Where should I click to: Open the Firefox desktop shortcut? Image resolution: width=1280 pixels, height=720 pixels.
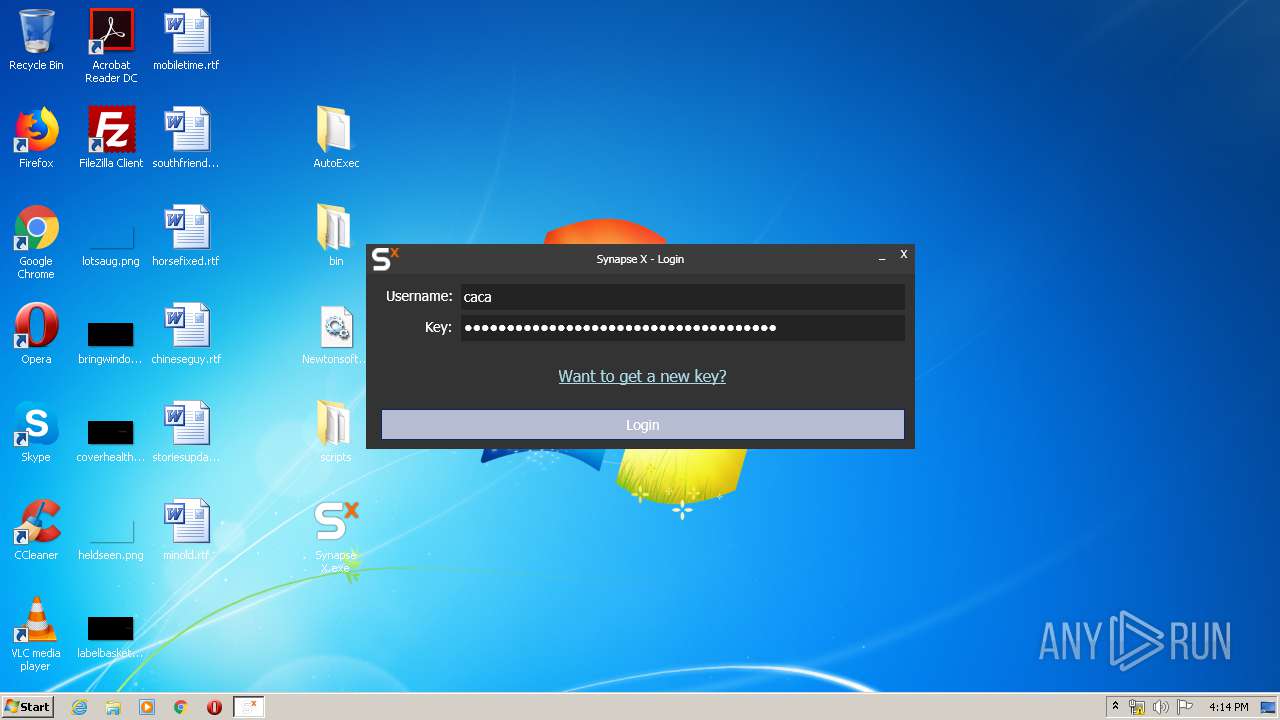pyautogui.click(x=36, y=138)
